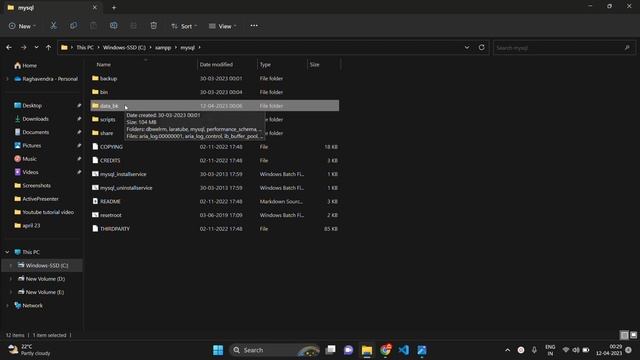Collapse the This PC tree node
Viewport: 640px width, 360px height.
7,252
